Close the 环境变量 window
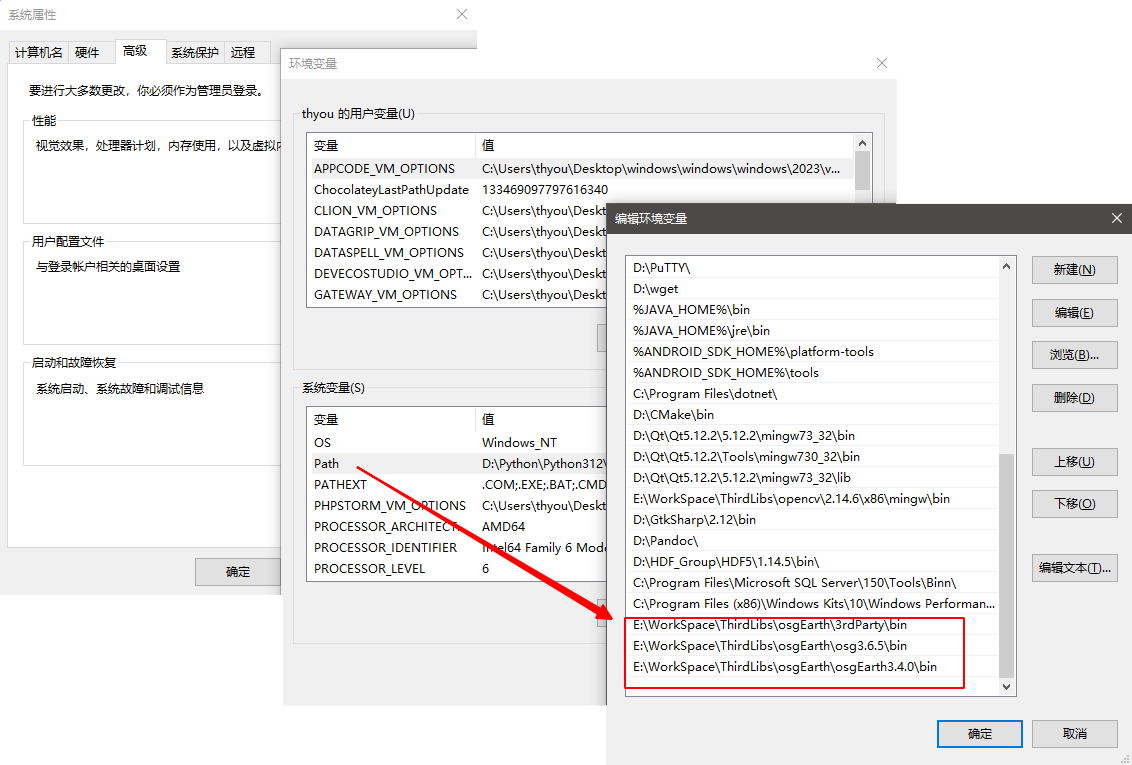The width and height of the screenshot is (1132, 765). [881, 63]
